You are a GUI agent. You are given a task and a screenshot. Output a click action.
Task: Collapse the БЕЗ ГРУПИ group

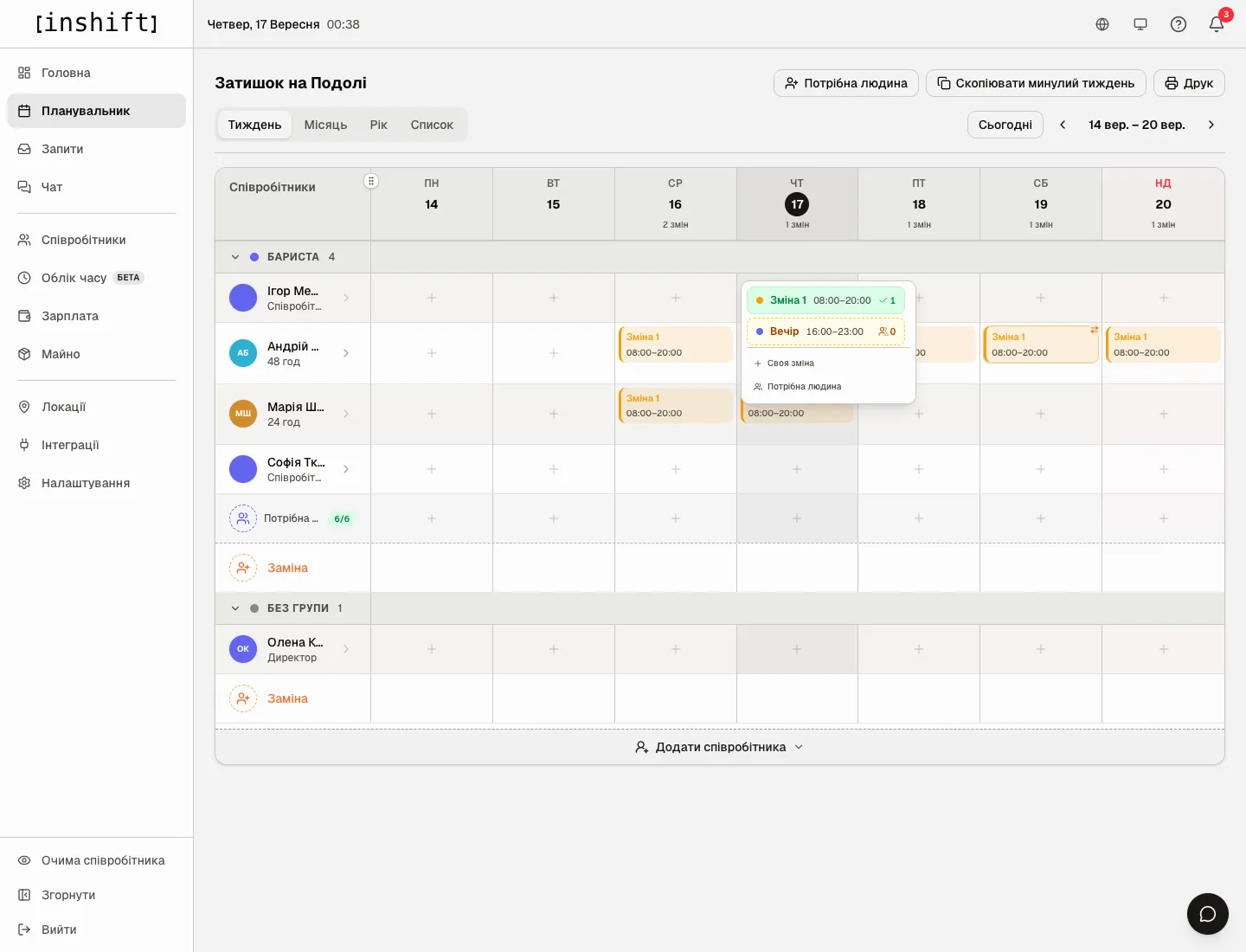tap(235, 608)
